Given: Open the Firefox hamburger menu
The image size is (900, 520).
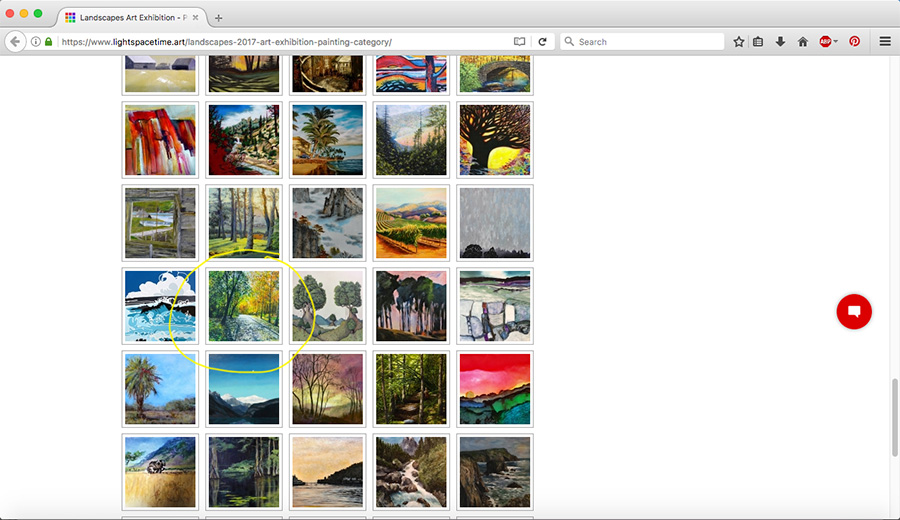Looking at the screenshot, I should pos(885,41).
